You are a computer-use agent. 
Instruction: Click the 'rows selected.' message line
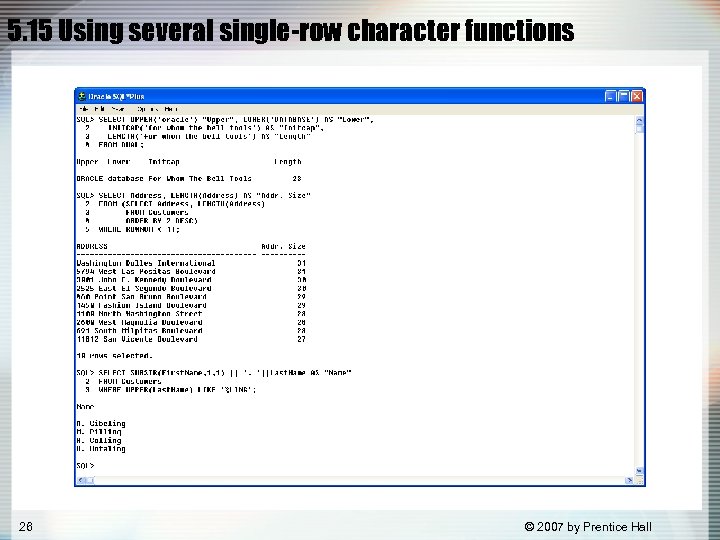pos(114,356)
